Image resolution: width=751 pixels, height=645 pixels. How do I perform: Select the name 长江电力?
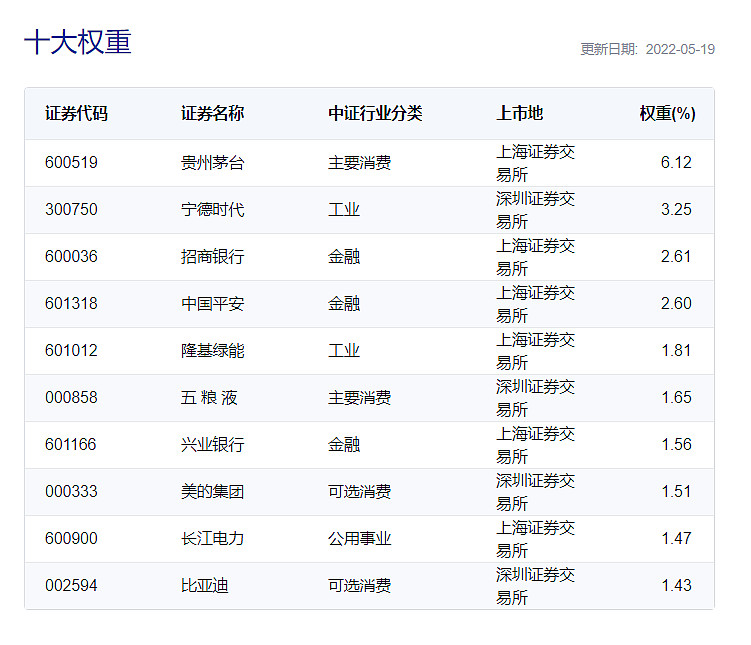click(213, 538)
